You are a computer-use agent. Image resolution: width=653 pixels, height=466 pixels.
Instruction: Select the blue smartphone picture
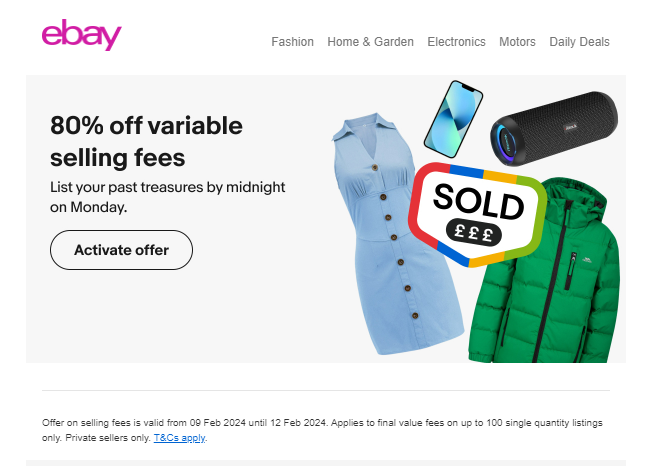(x=453, y=119)
